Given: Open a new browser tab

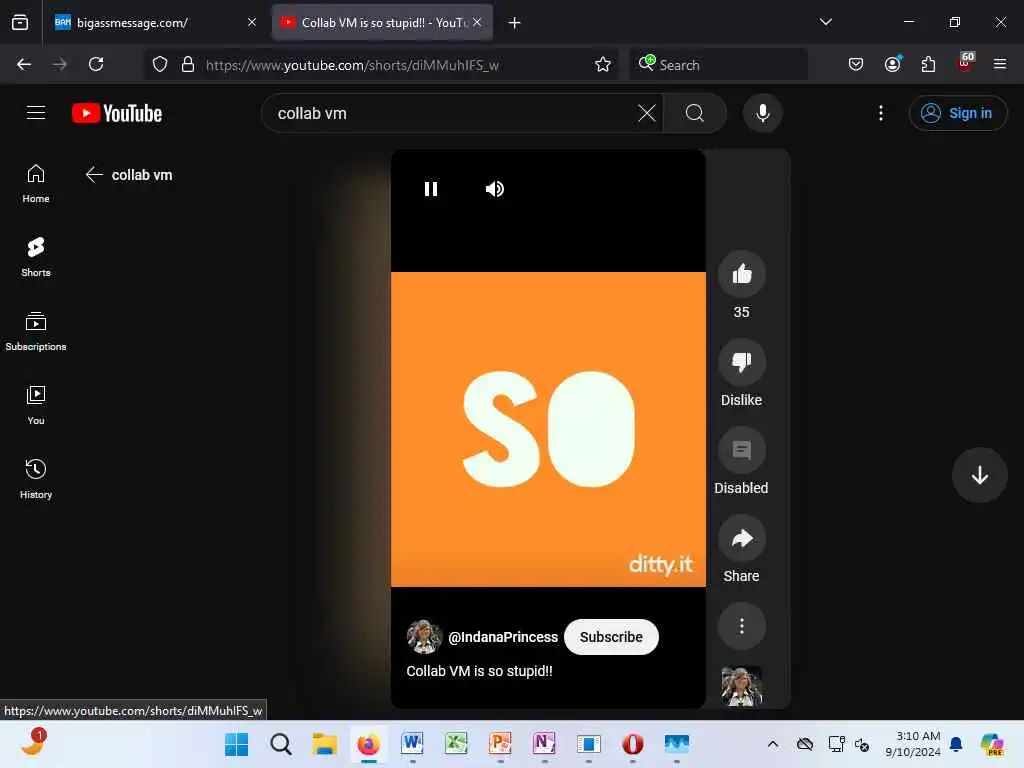Looking at the screenshot, I should click(515, 23).
